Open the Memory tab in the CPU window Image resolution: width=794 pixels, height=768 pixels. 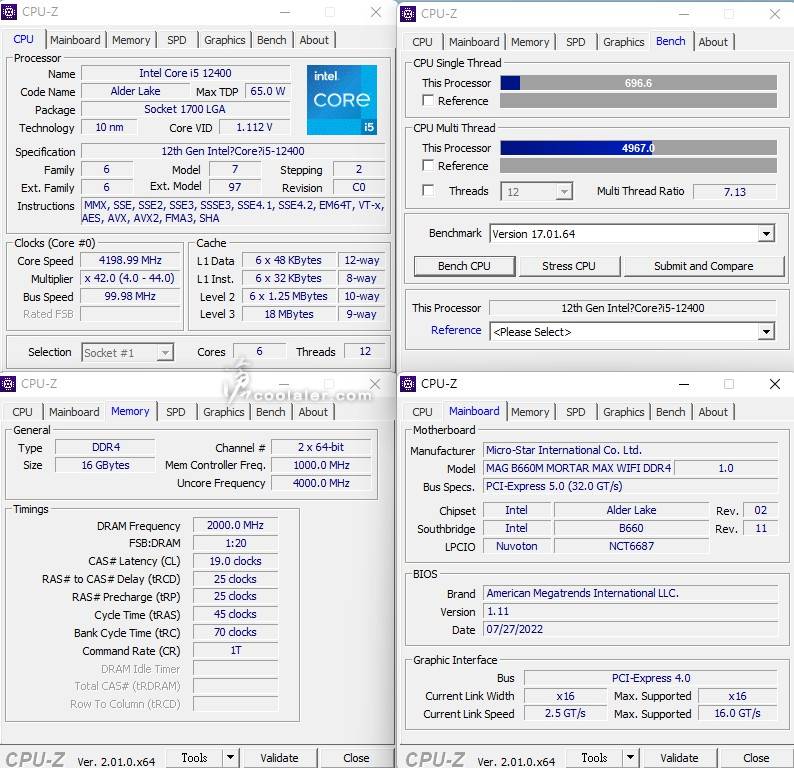click(x=131, y=40)
